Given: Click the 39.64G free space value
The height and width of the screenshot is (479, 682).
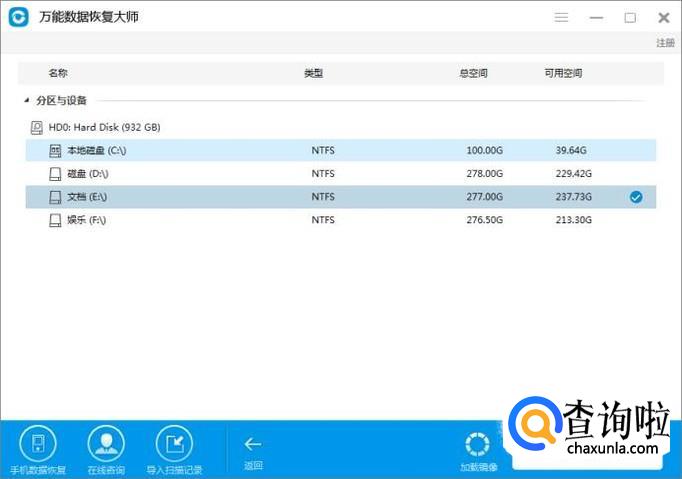Looking at the screenshot, I should [x=571, y=151].
